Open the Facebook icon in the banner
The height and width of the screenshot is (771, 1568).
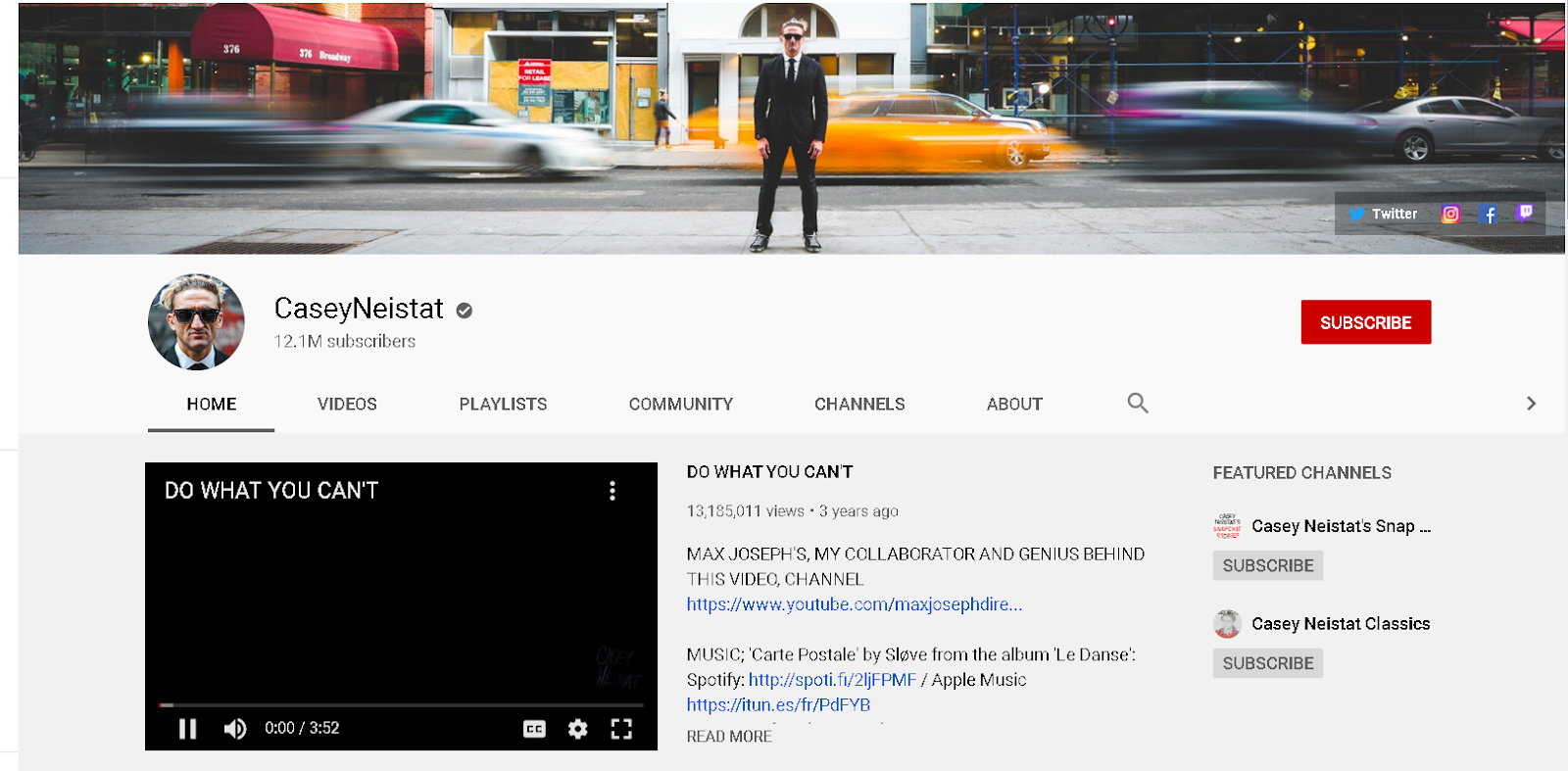(x=1488, y=214)
